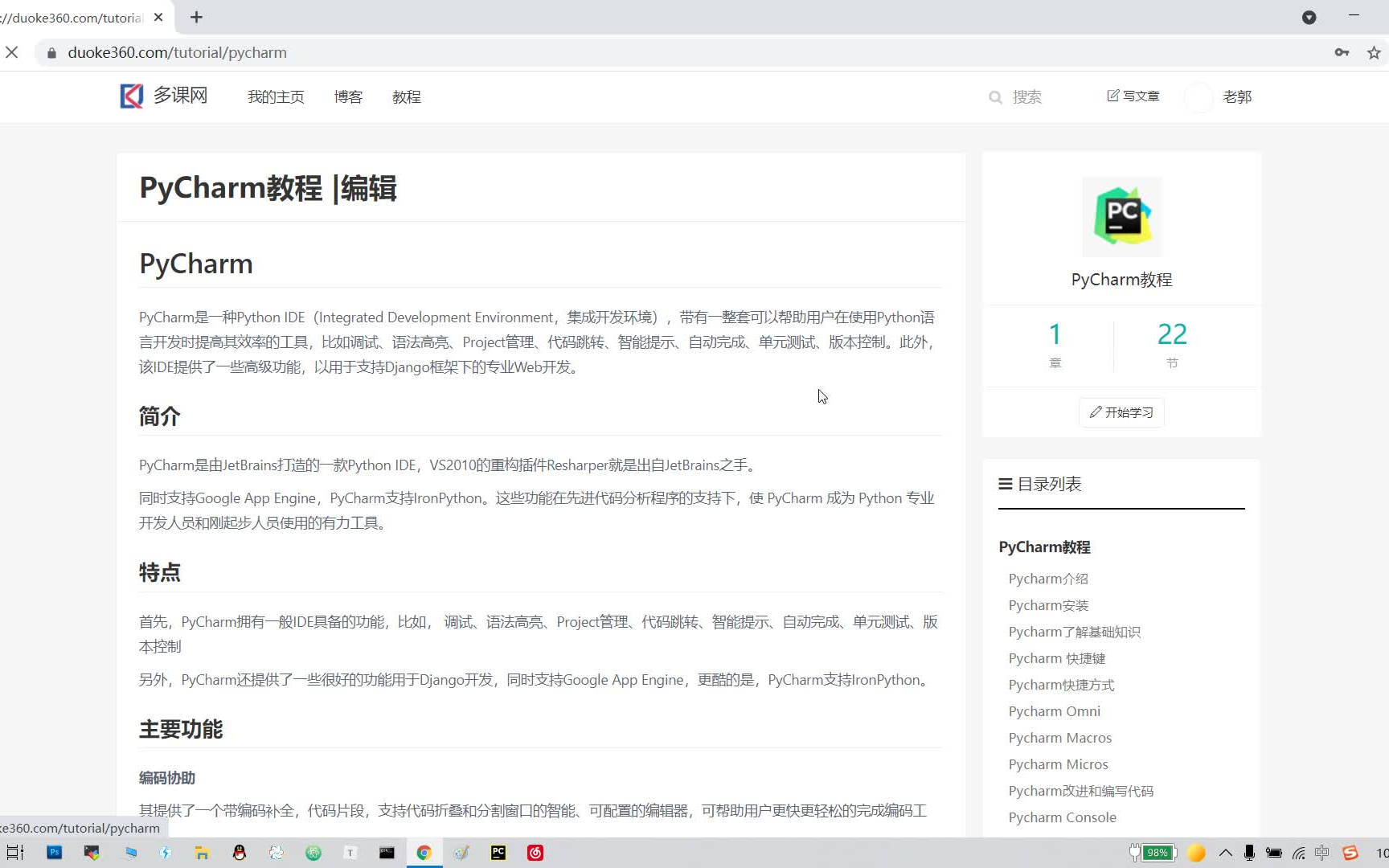This screenshot has height=868, width=1389.
Task: Click the 目录列表 list icon header
Action: click(1040, 485)
